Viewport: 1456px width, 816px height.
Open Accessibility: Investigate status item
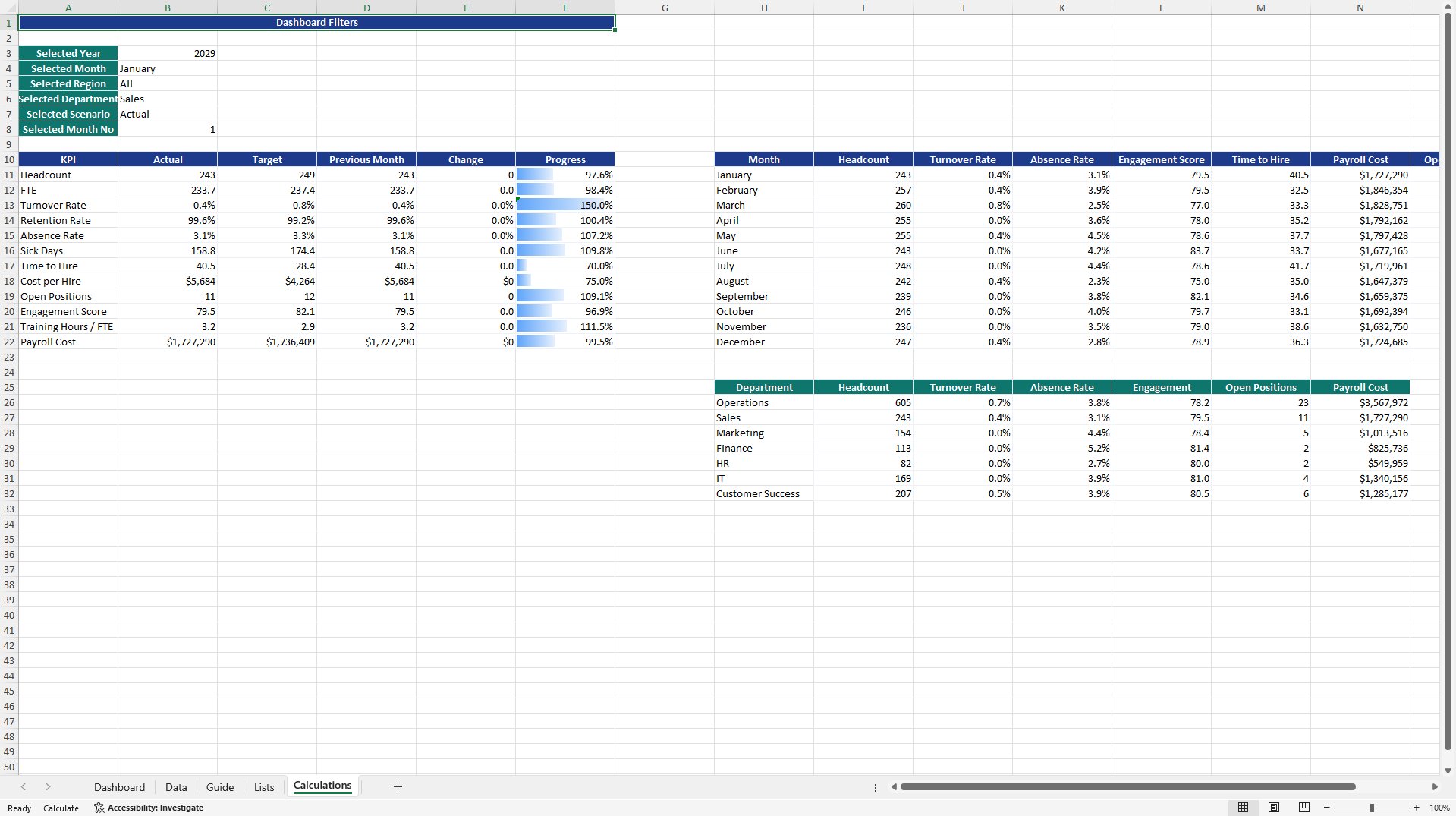click(x=149, y=808)
